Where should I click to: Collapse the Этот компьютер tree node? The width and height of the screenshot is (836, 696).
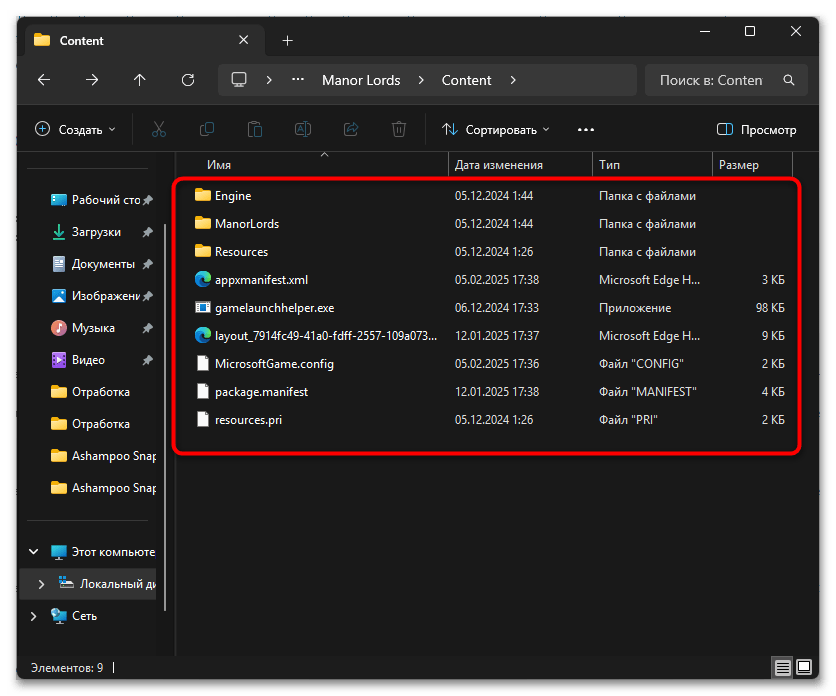point(34,551)
